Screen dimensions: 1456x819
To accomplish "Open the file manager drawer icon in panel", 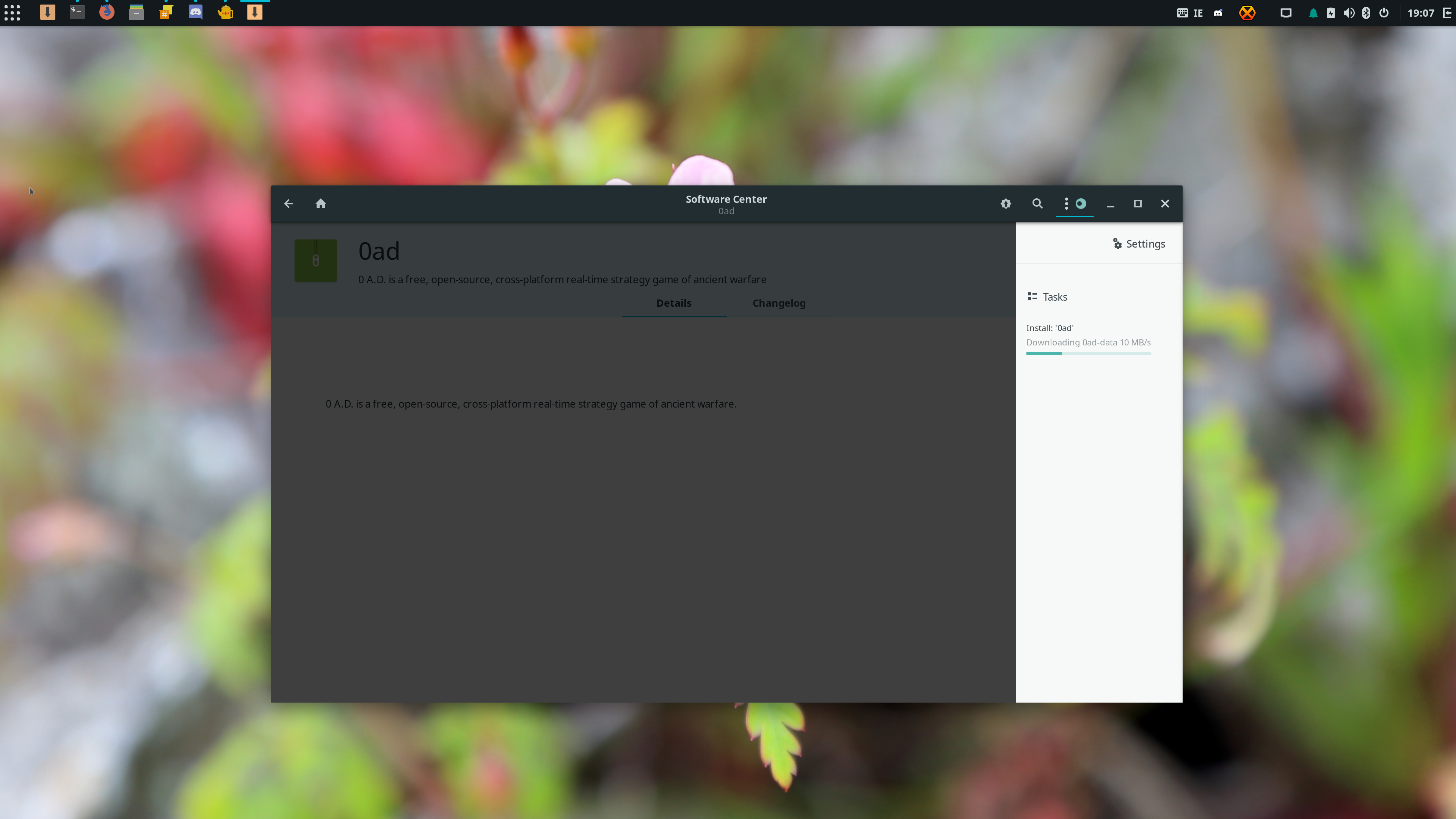I will tap(136, 12).
